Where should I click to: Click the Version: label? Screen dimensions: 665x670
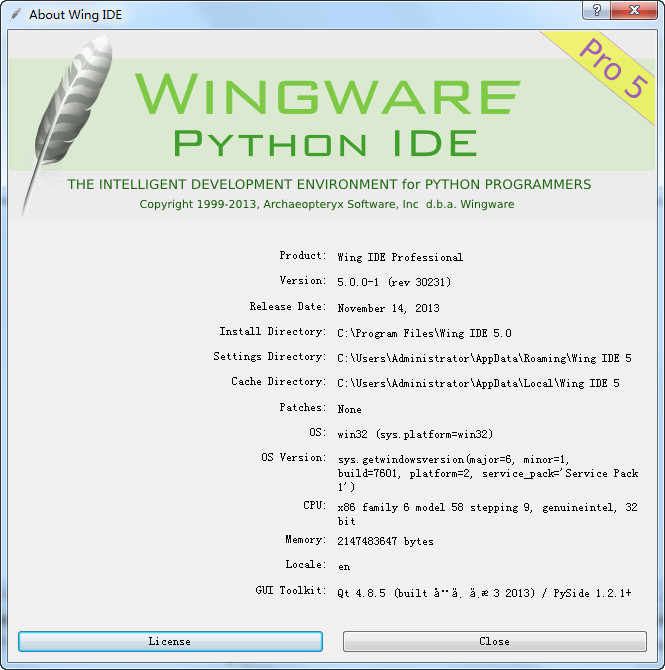click(x=303, y=281)
